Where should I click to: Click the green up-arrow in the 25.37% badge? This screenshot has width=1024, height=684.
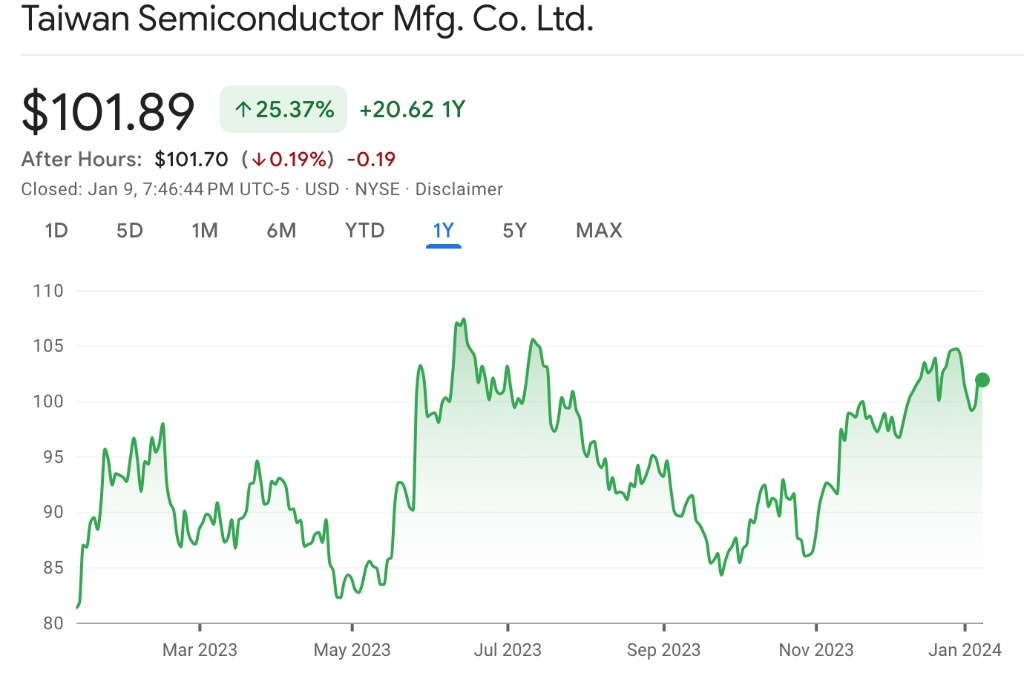pos(243,110)
